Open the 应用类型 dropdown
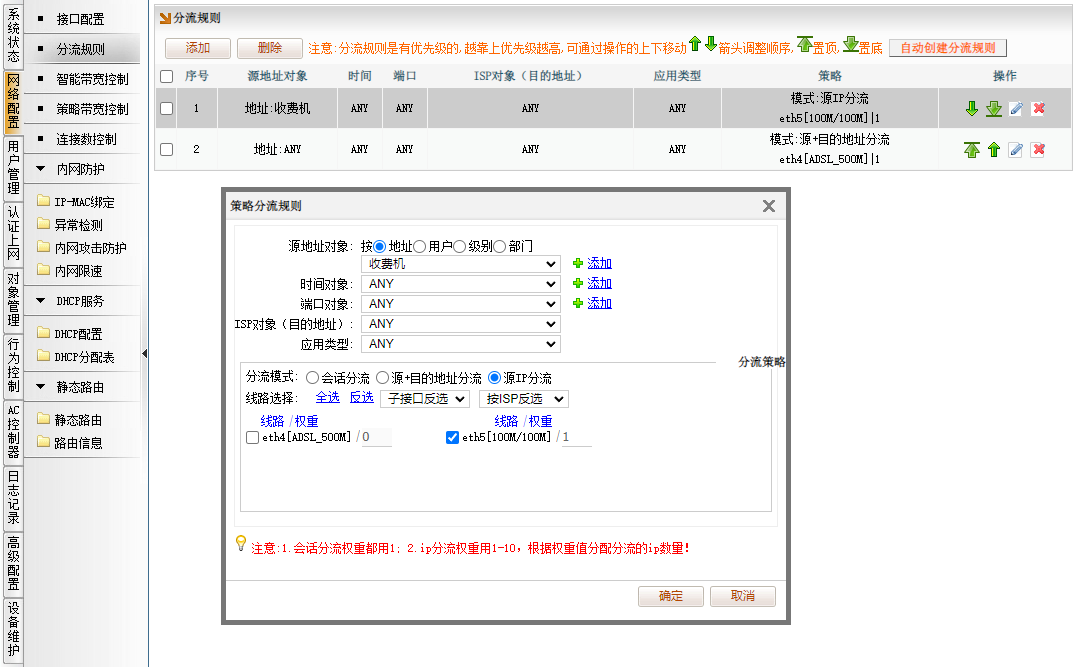This screenshot has height=667, width=1078. (460, 344)
